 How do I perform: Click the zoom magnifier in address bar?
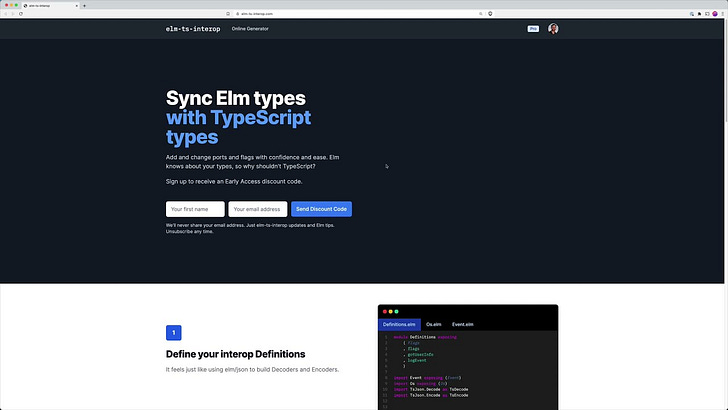481,13
